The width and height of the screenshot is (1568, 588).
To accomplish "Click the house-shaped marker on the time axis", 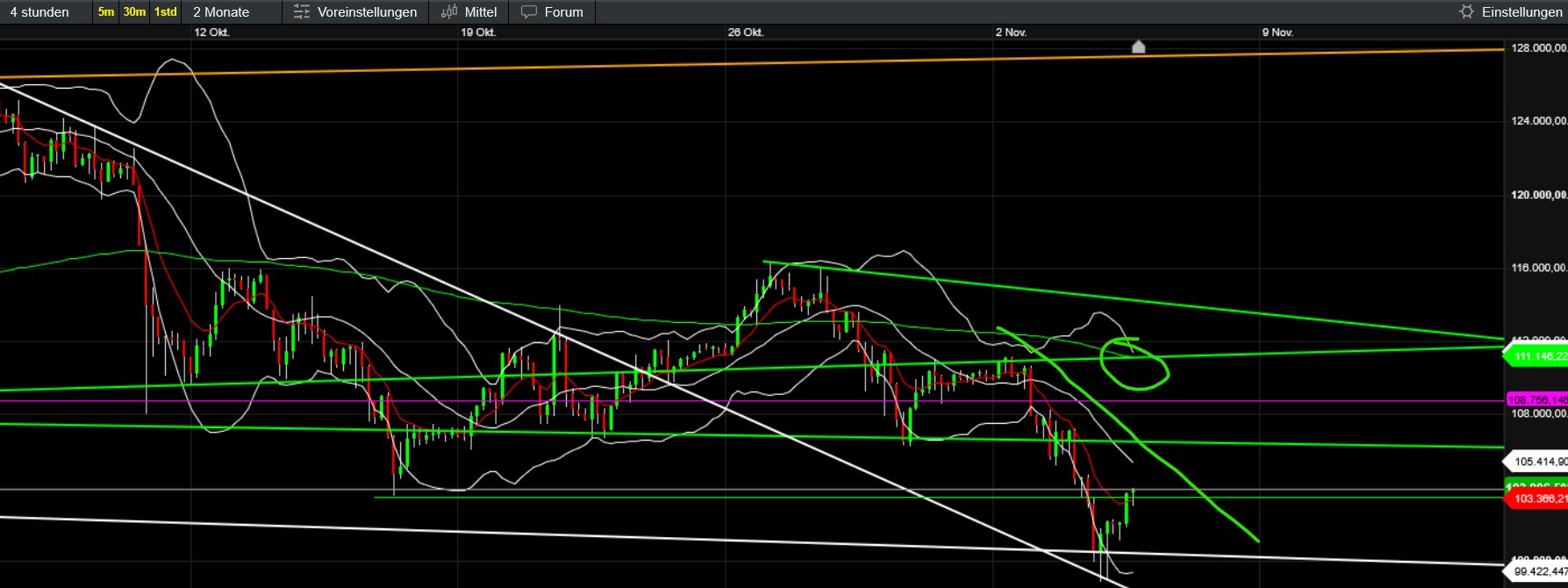I will [1138, 47].
